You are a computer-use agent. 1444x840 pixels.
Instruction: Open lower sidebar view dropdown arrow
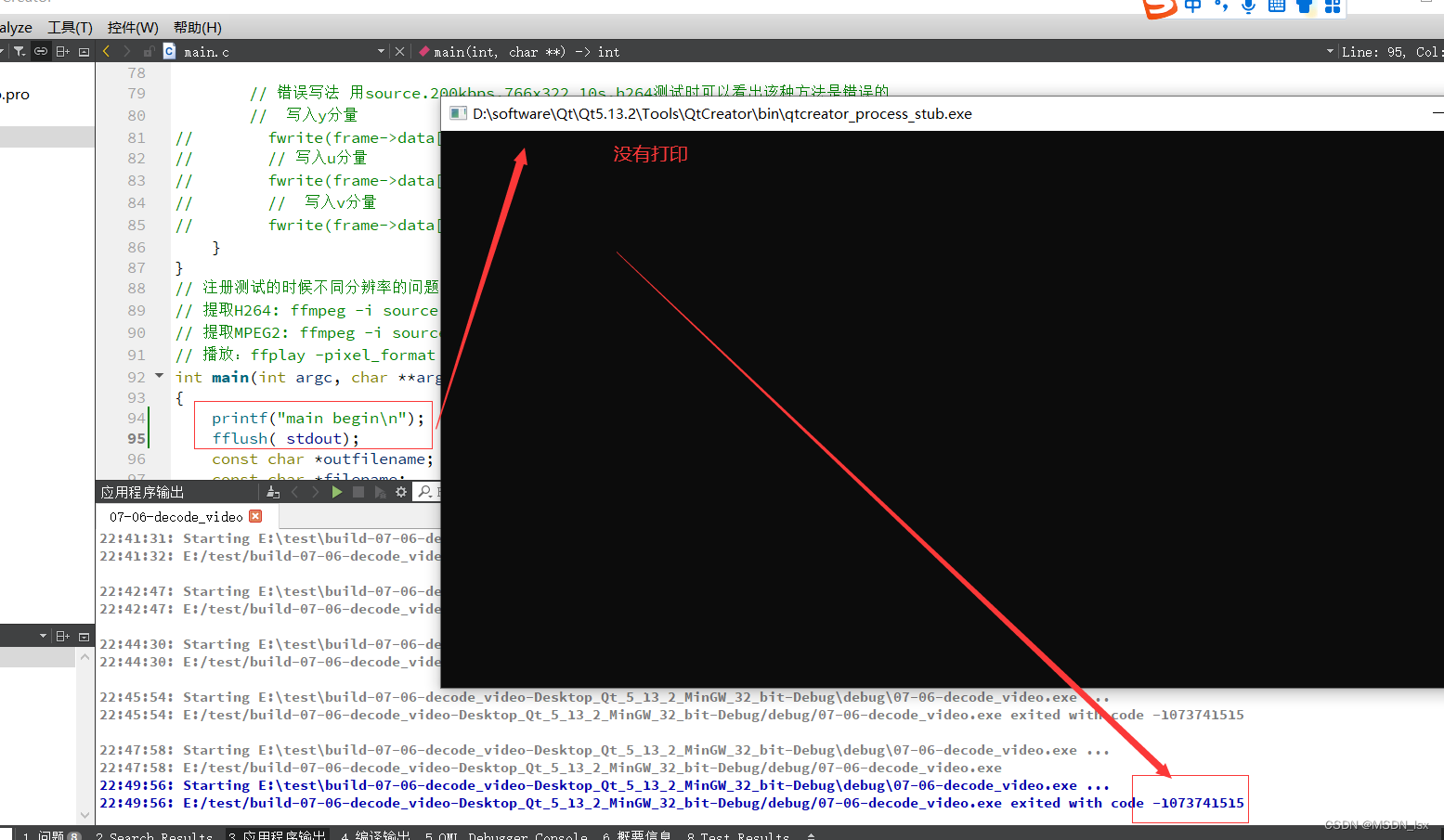[x=43, y=636]
